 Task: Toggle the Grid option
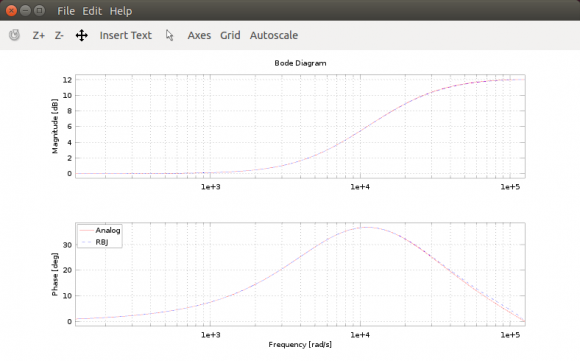tap(230, 36)
